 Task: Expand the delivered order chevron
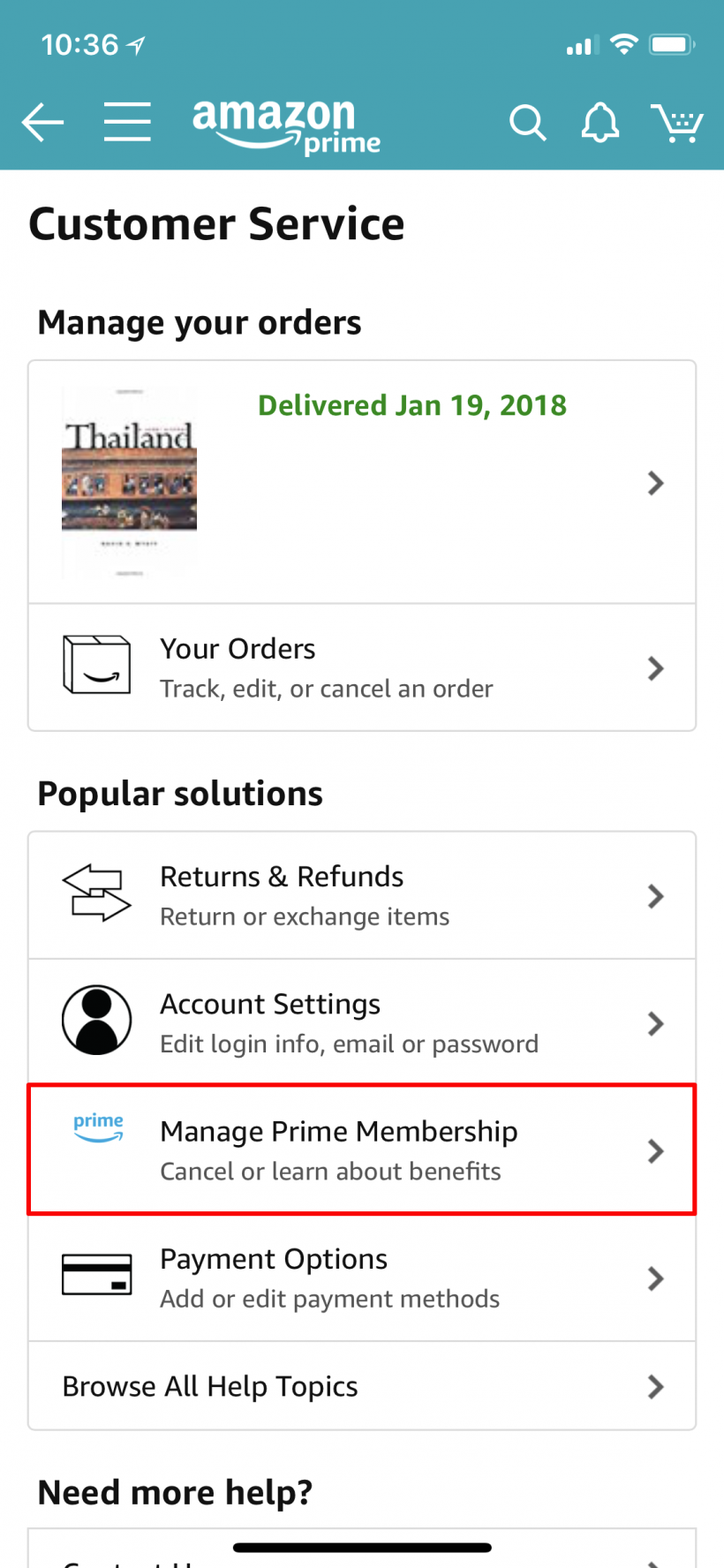click(655, 483)
